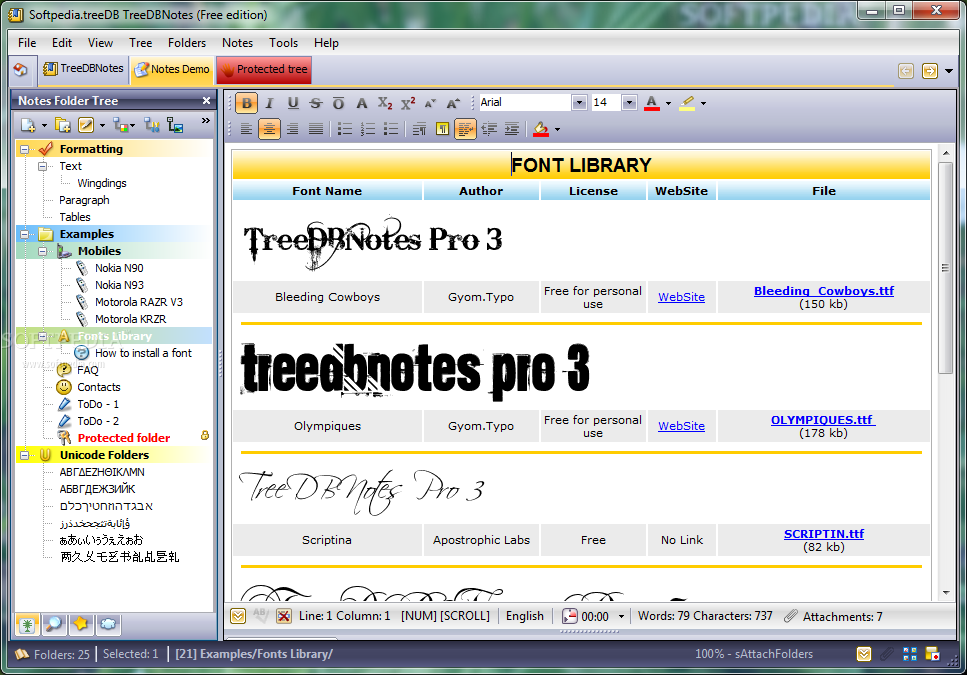Click the red X spellcheck icon in status bar

pos(284,616)
